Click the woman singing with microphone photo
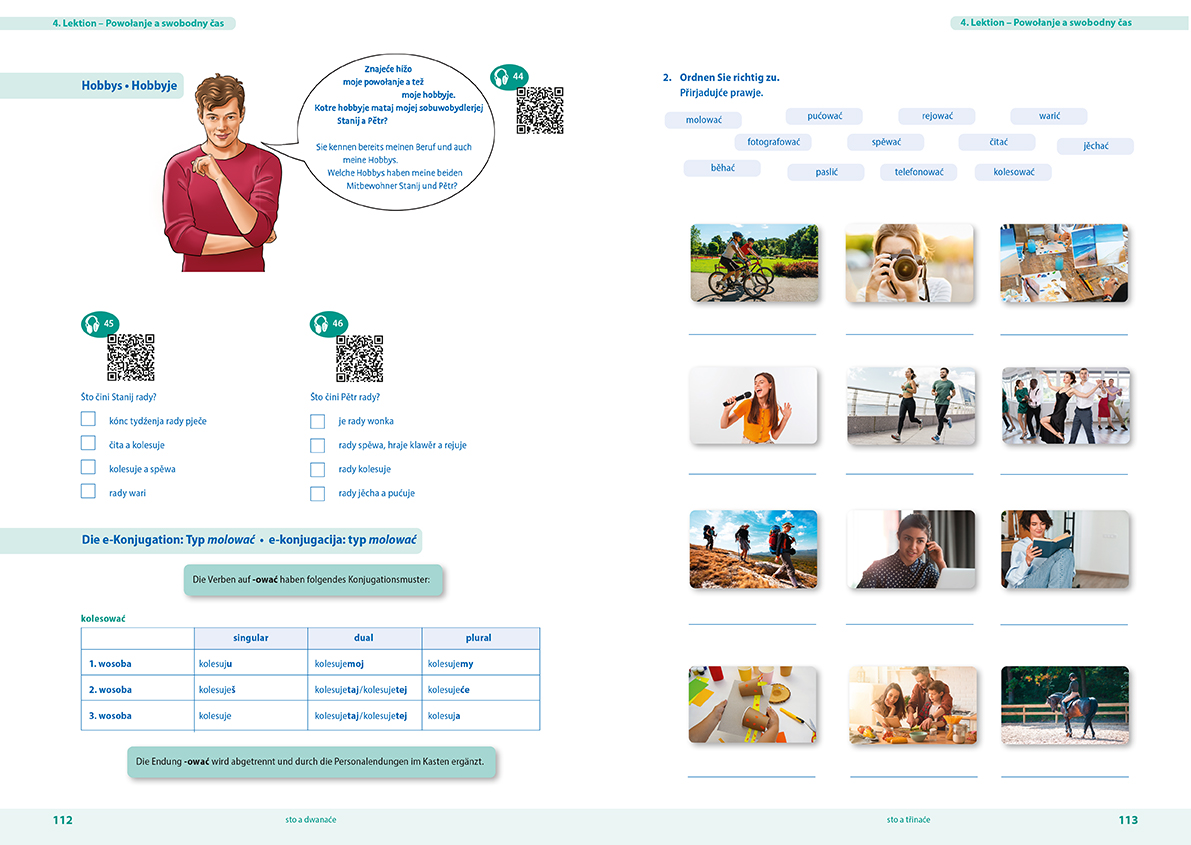The width and height of the screenshot is (1191, 845). pos(753,405)
